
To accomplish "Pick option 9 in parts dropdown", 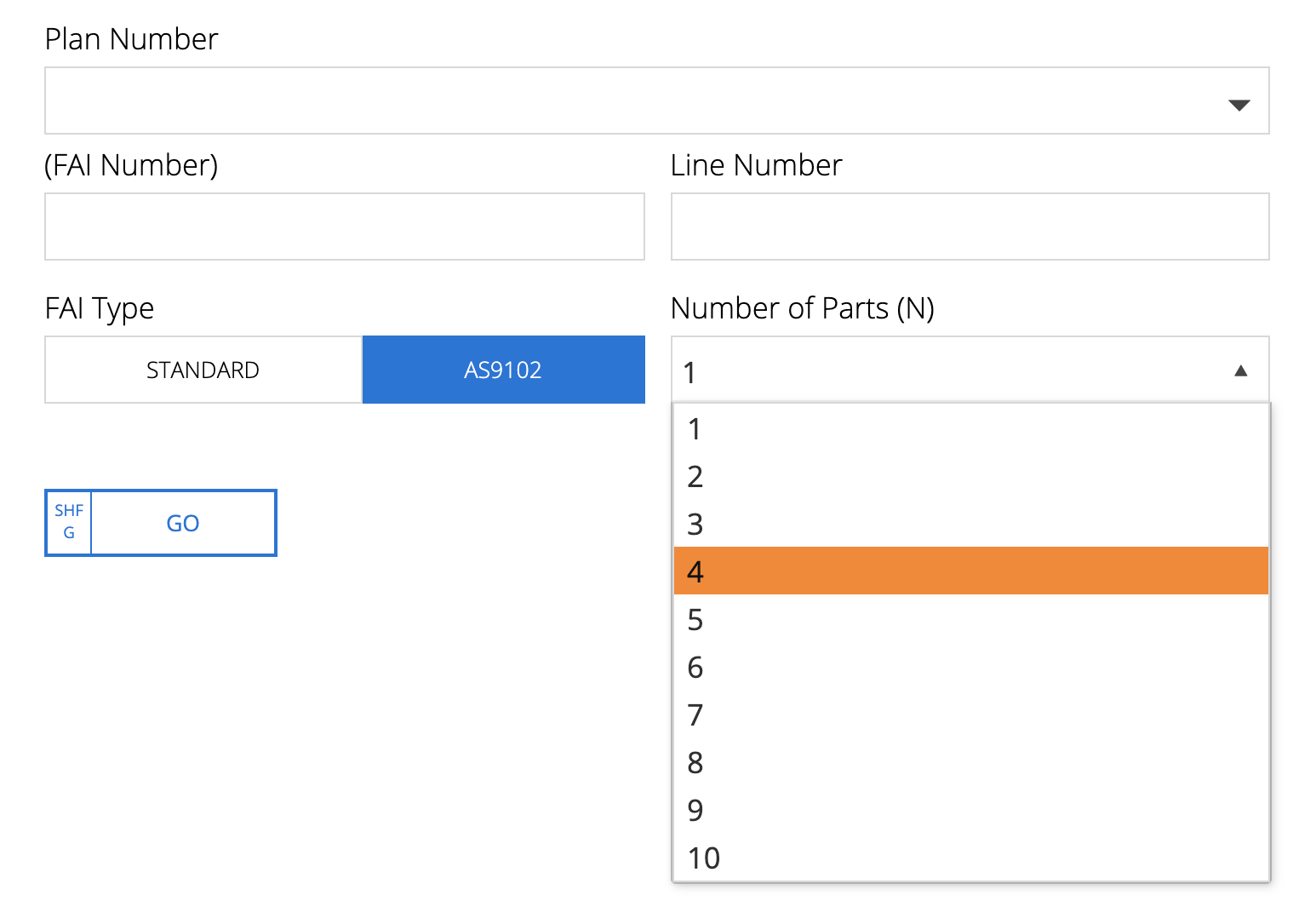I will (x=970, y=810).
